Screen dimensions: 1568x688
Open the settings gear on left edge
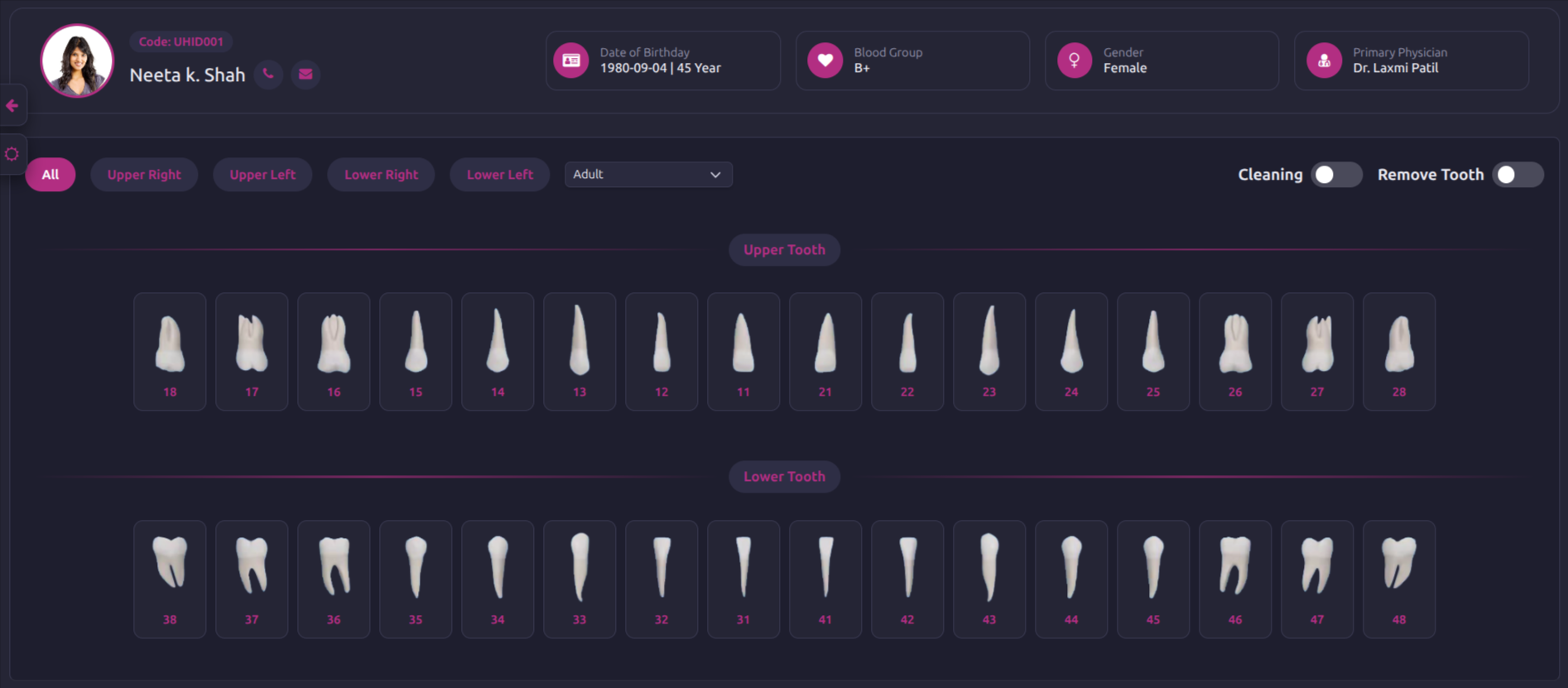(12, 154)
